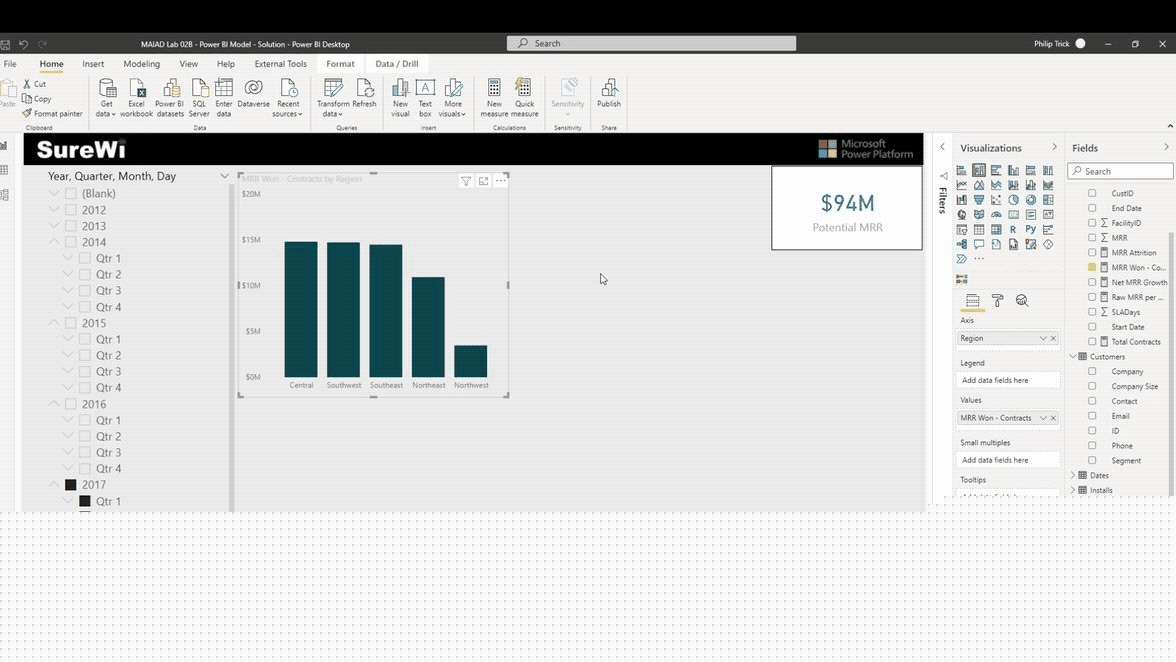The height and width of the screenshot is (662, 1176).
Task: Choose the gauge visualization
Action: coord(996,214)
